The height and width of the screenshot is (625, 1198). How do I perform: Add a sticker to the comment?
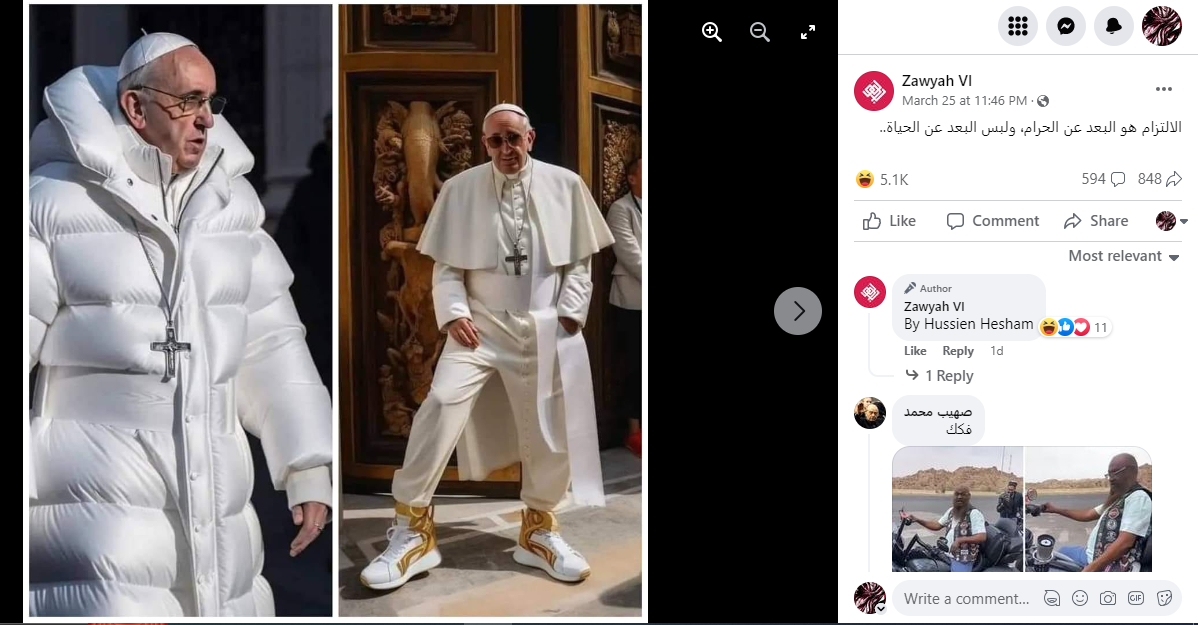[x=1164, y=598]
